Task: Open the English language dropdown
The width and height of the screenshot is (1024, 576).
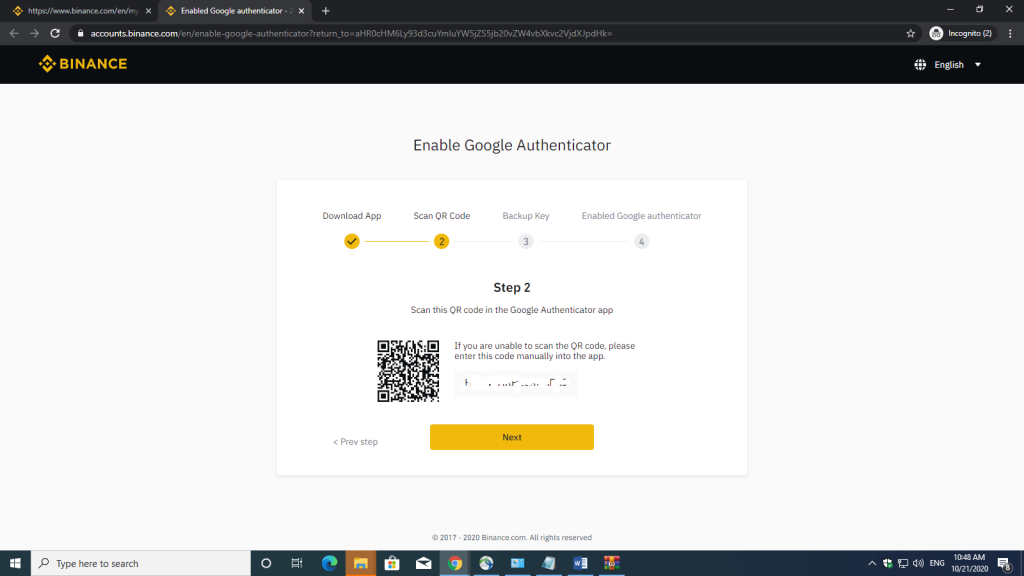Action: (x=957, y=65)
